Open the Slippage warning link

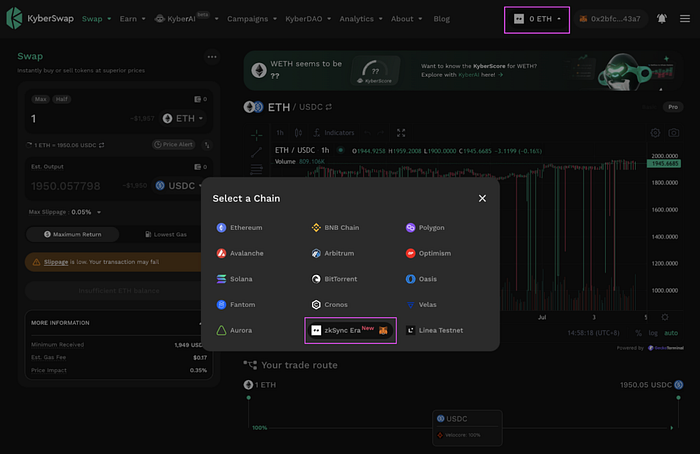(x=56, y=262)
